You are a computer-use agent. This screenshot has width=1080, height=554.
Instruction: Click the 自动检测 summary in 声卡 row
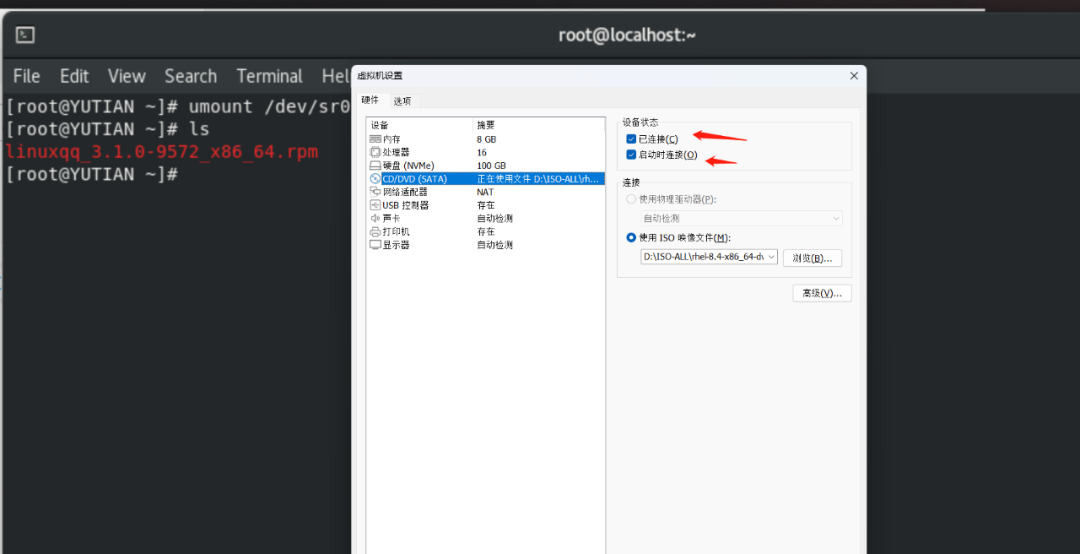point(495,218)
